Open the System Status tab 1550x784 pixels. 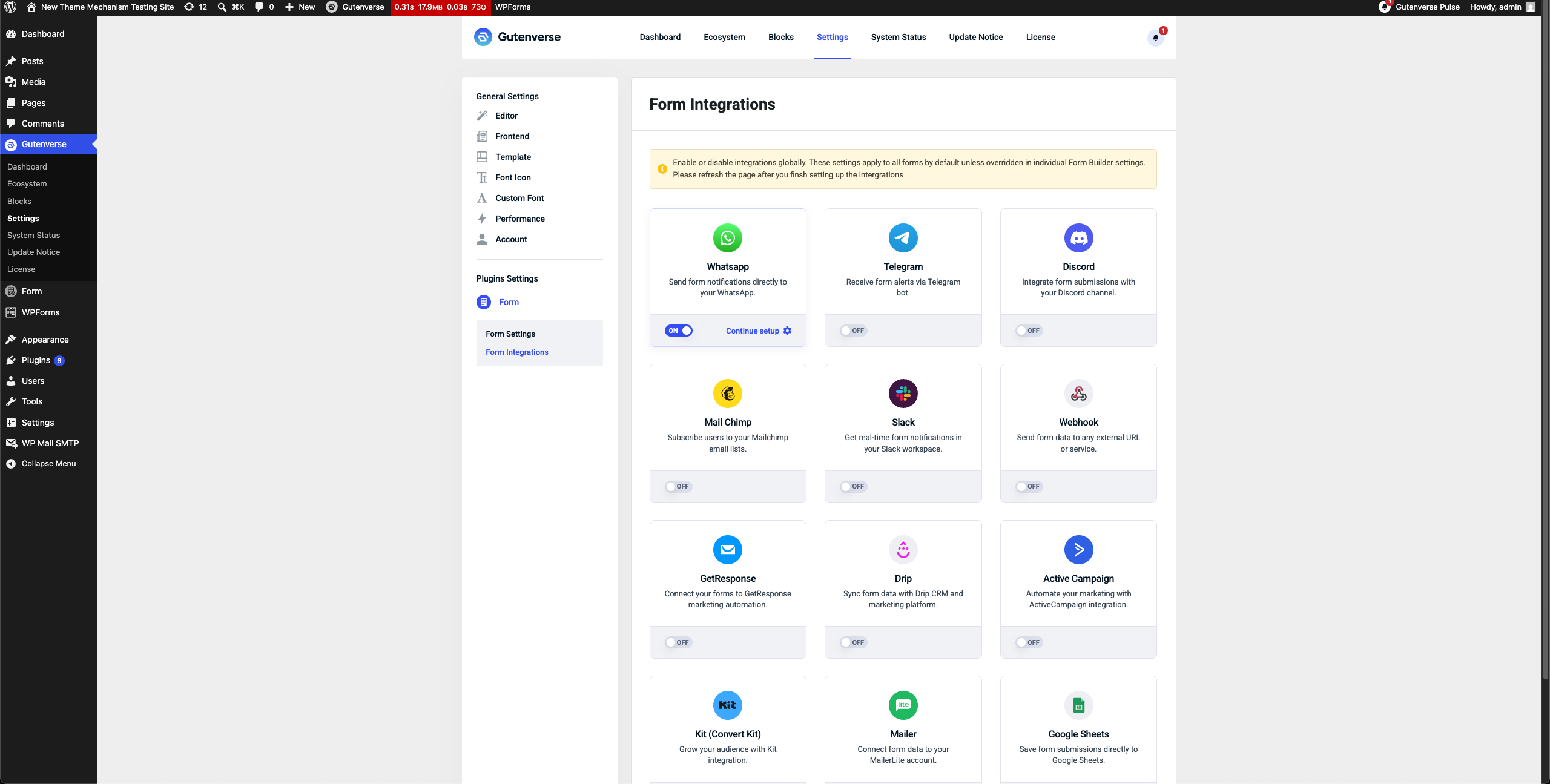coord(899,37)
